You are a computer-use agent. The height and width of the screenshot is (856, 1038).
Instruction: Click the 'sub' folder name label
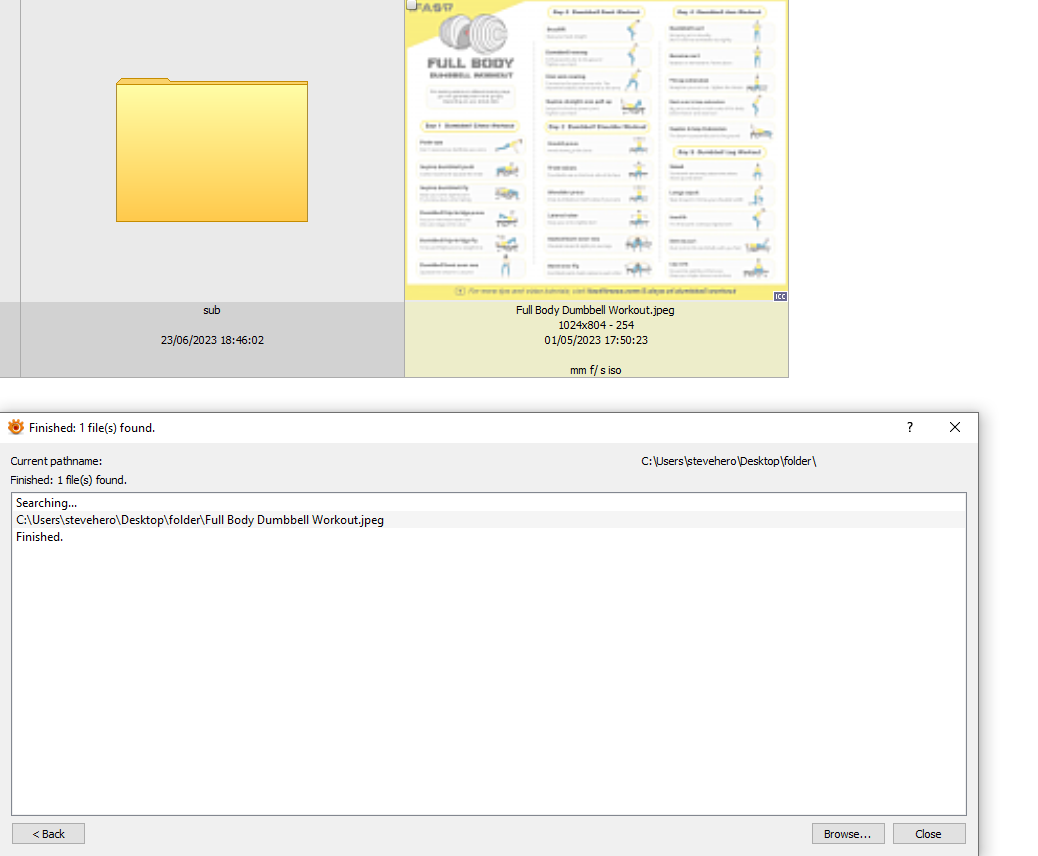pyautogui.click(x=212, y=310)
